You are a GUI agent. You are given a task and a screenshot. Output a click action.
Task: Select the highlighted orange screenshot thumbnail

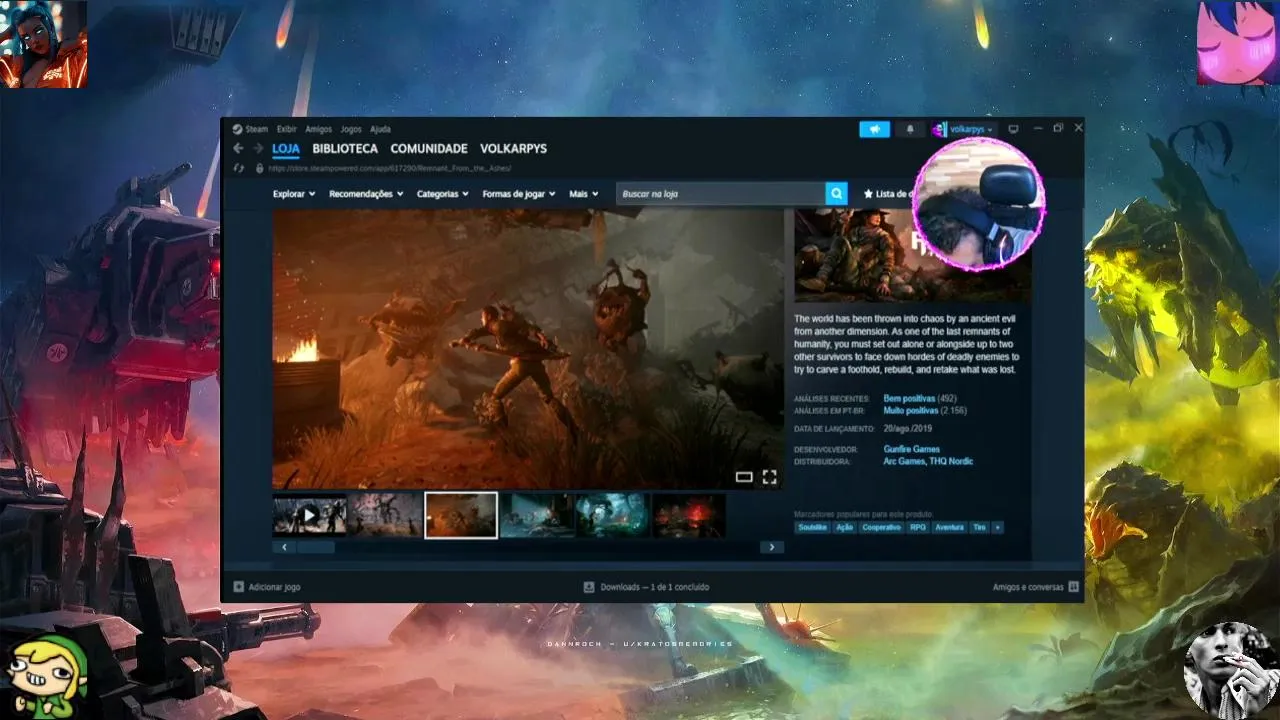click(461, 515)
